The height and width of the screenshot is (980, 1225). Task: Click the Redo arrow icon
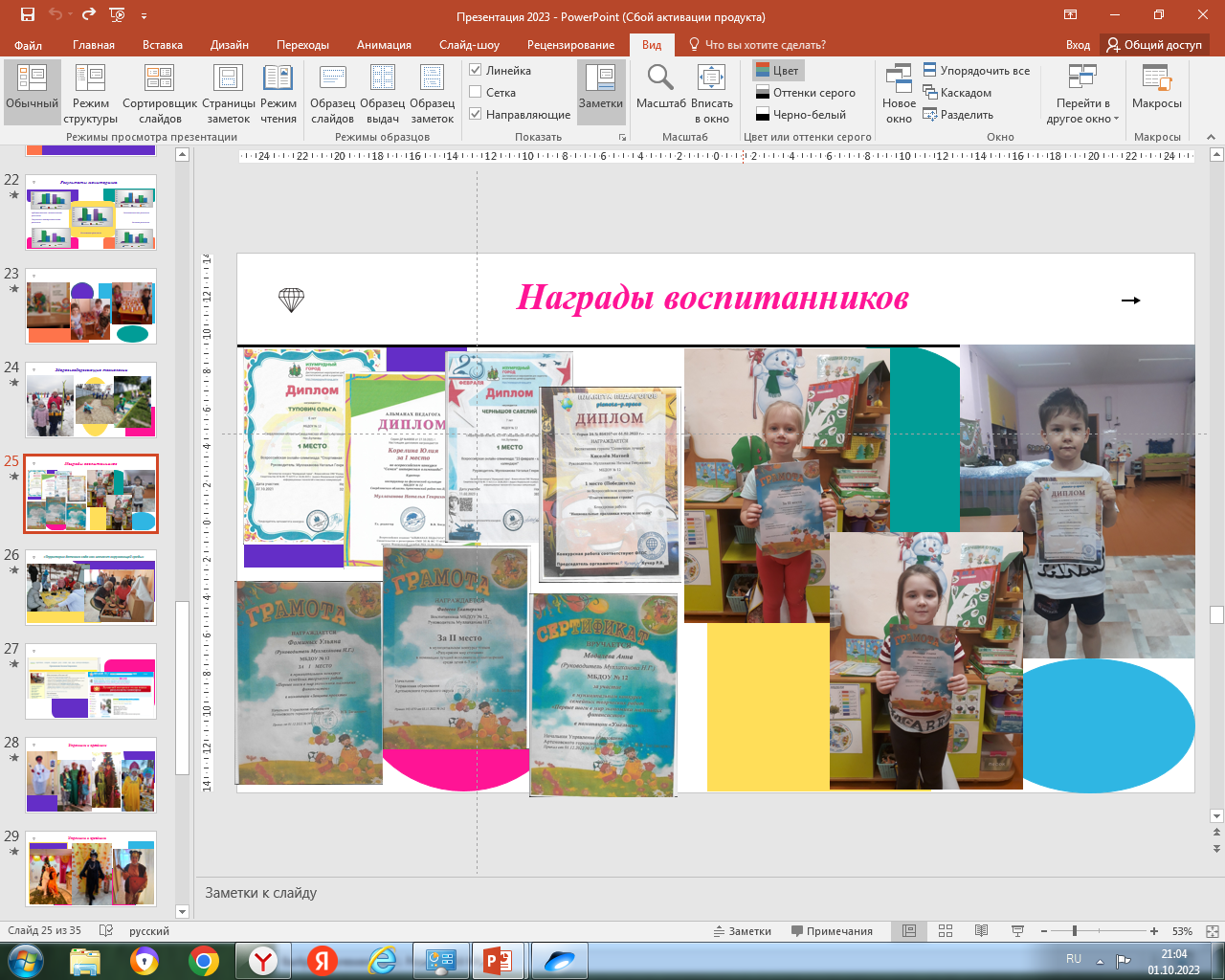[x=89, y=15]
